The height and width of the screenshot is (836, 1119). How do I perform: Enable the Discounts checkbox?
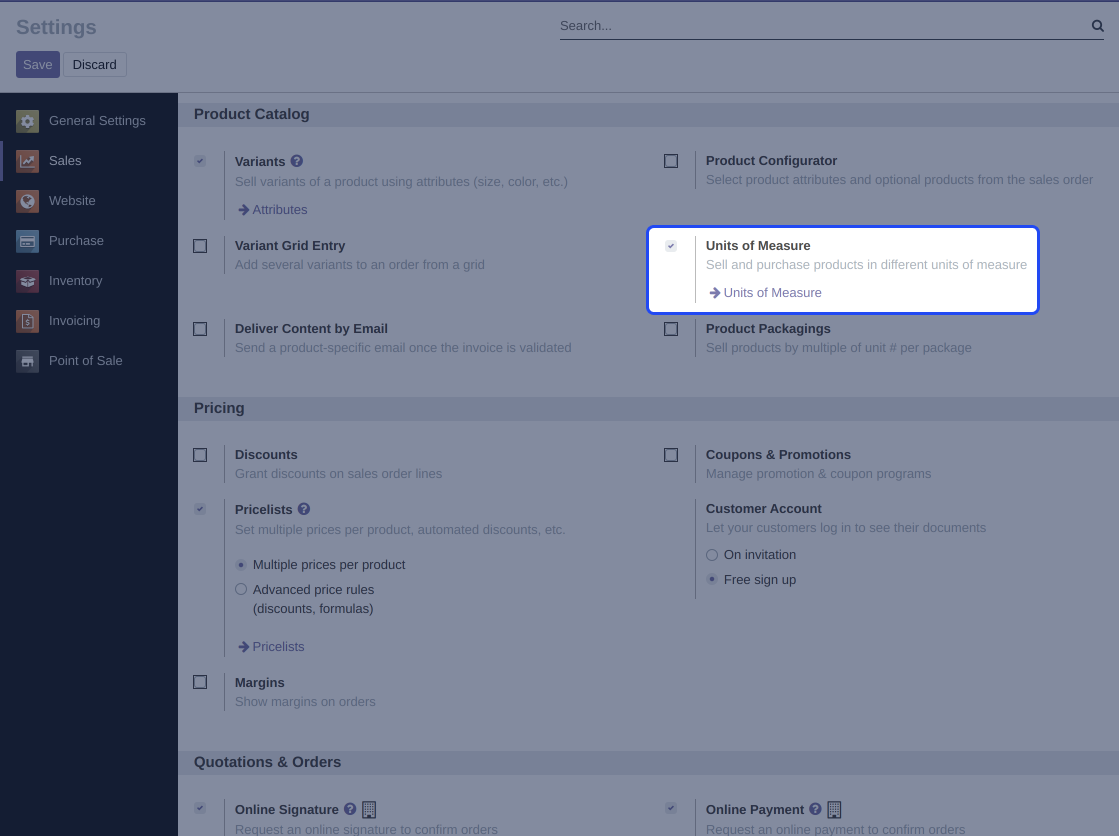pos(200,455)
